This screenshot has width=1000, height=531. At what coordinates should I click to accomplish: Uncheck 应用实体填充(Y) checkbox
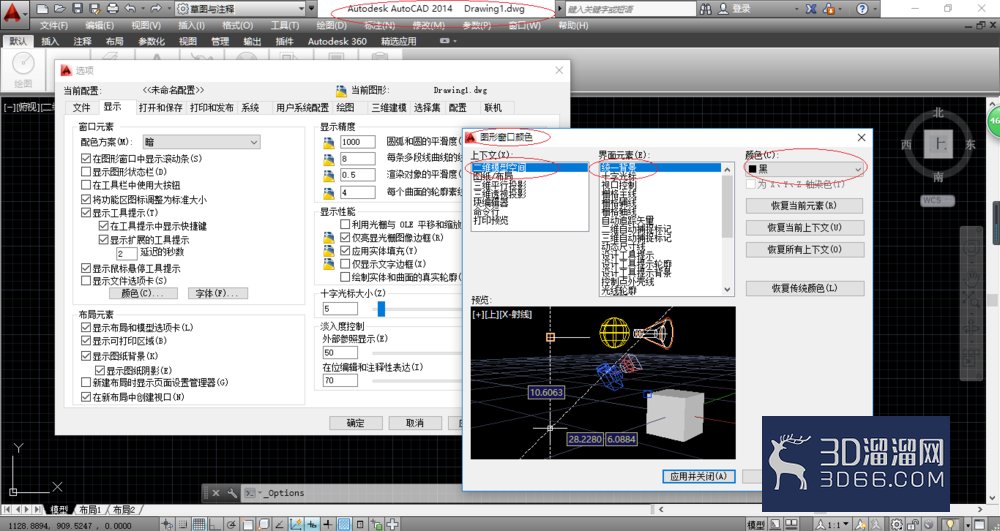(x=345, y=251)
